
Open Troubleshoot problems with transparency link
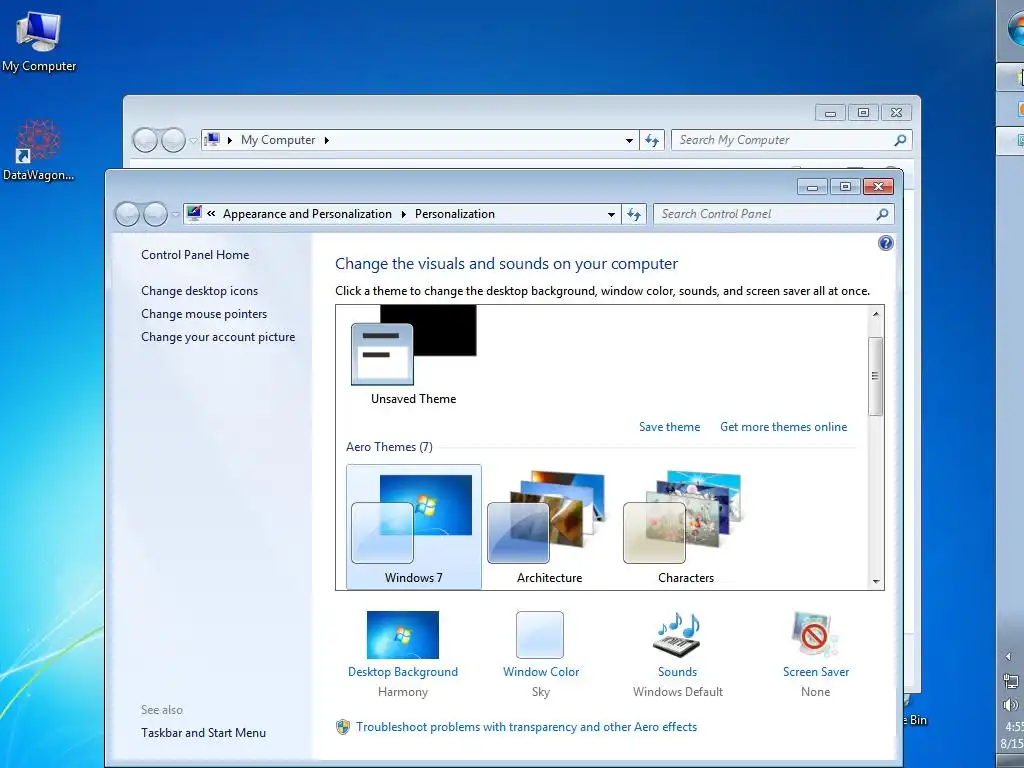point(526,727)
